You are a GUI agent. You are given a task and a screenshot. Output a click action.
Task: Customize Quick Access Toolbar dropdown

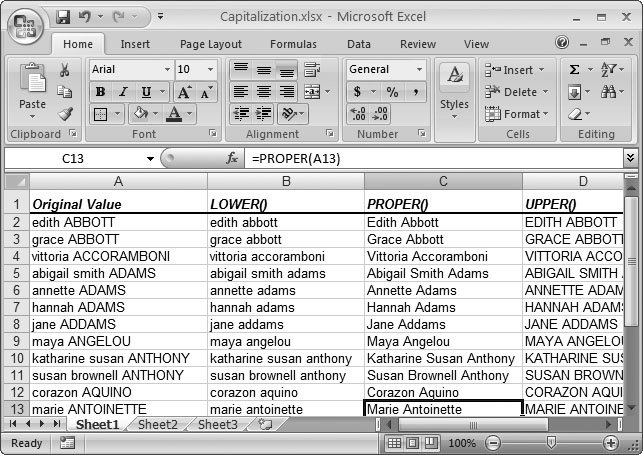(160, 17)
